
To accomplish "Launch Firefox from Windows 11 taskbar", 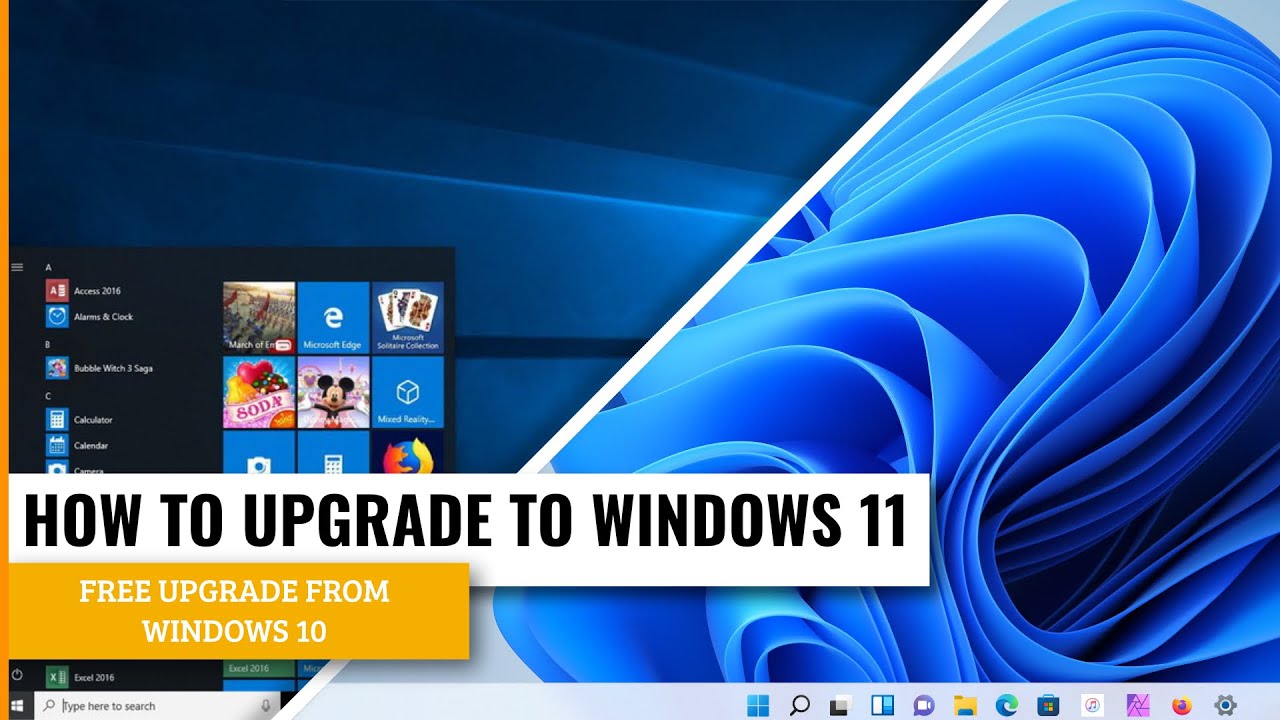I will click(x=1181, y=705).
